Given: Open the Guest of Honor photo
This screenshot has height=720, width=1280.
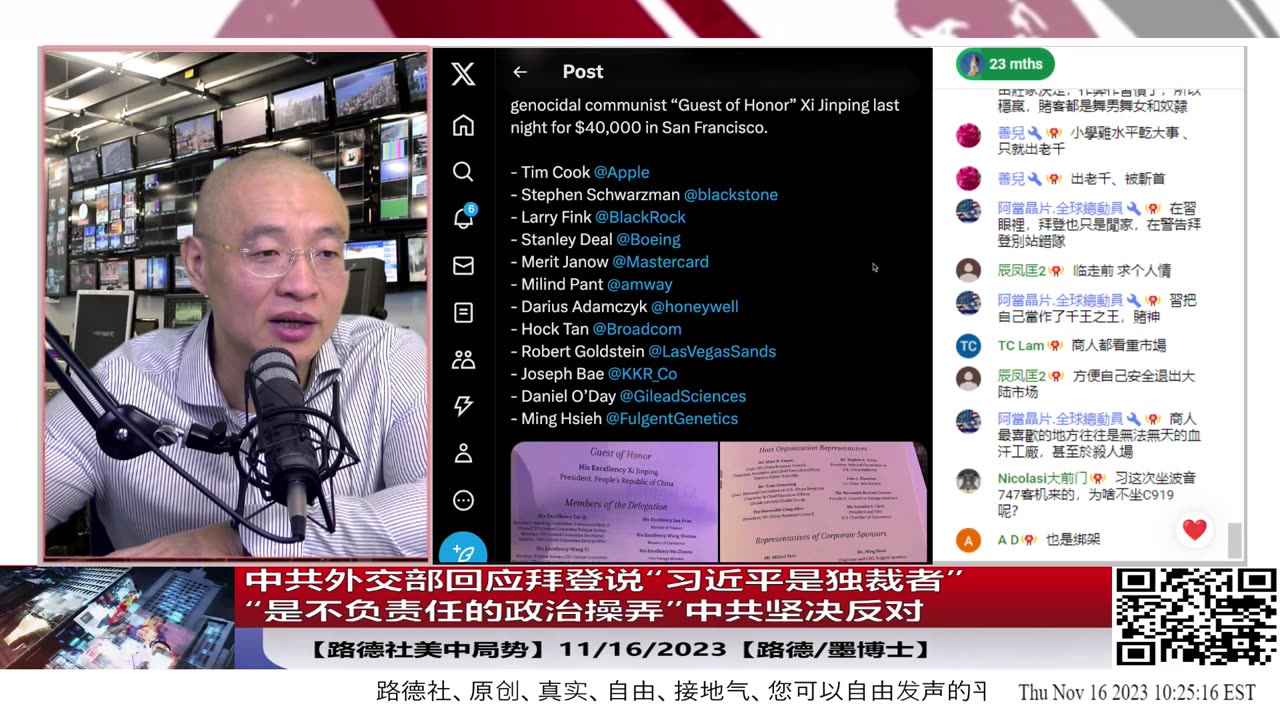Looking at the screenshot, I should tap(614, 502).
